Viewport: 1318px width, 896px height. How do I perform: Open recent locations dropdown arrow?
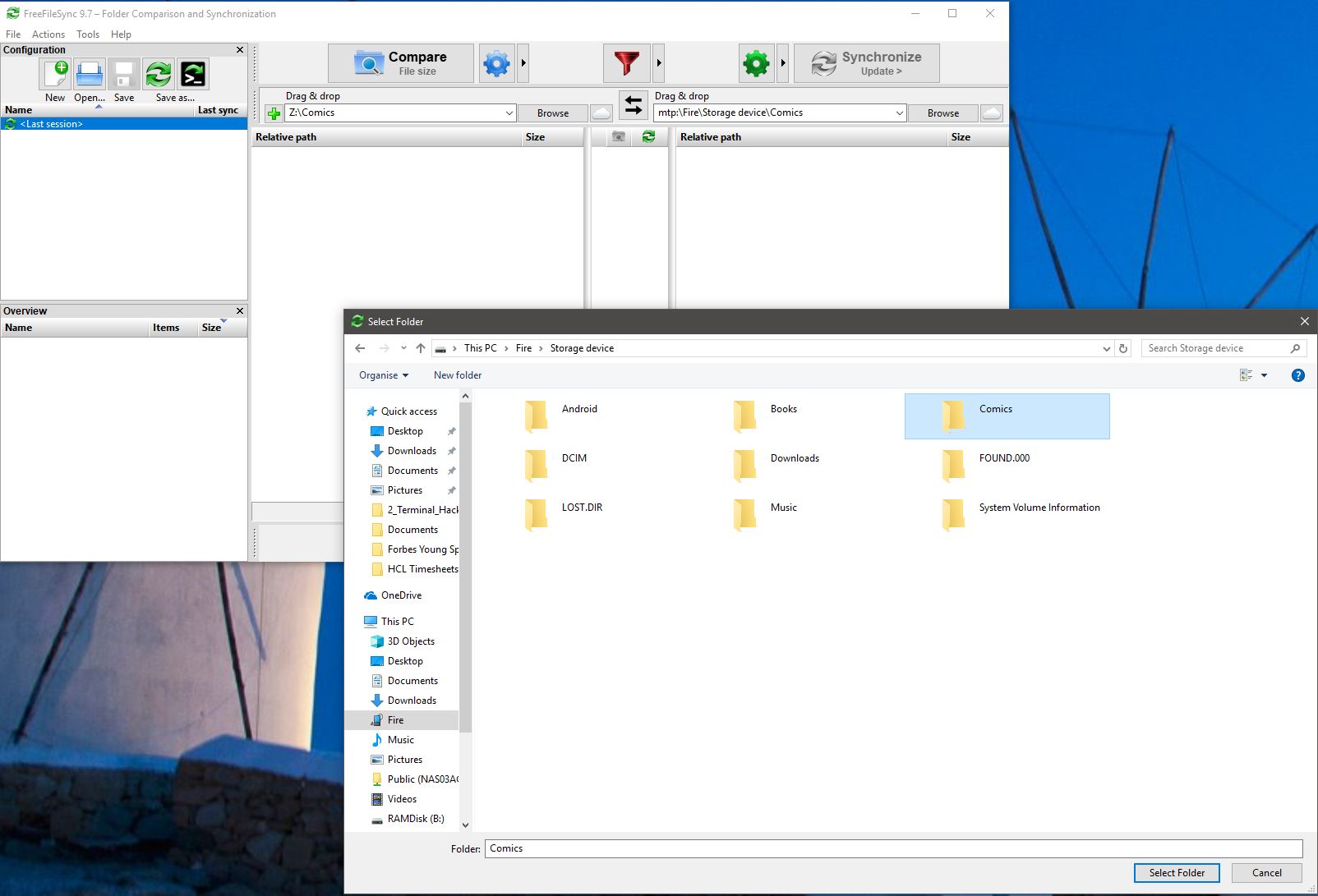[x=403, y=348]
